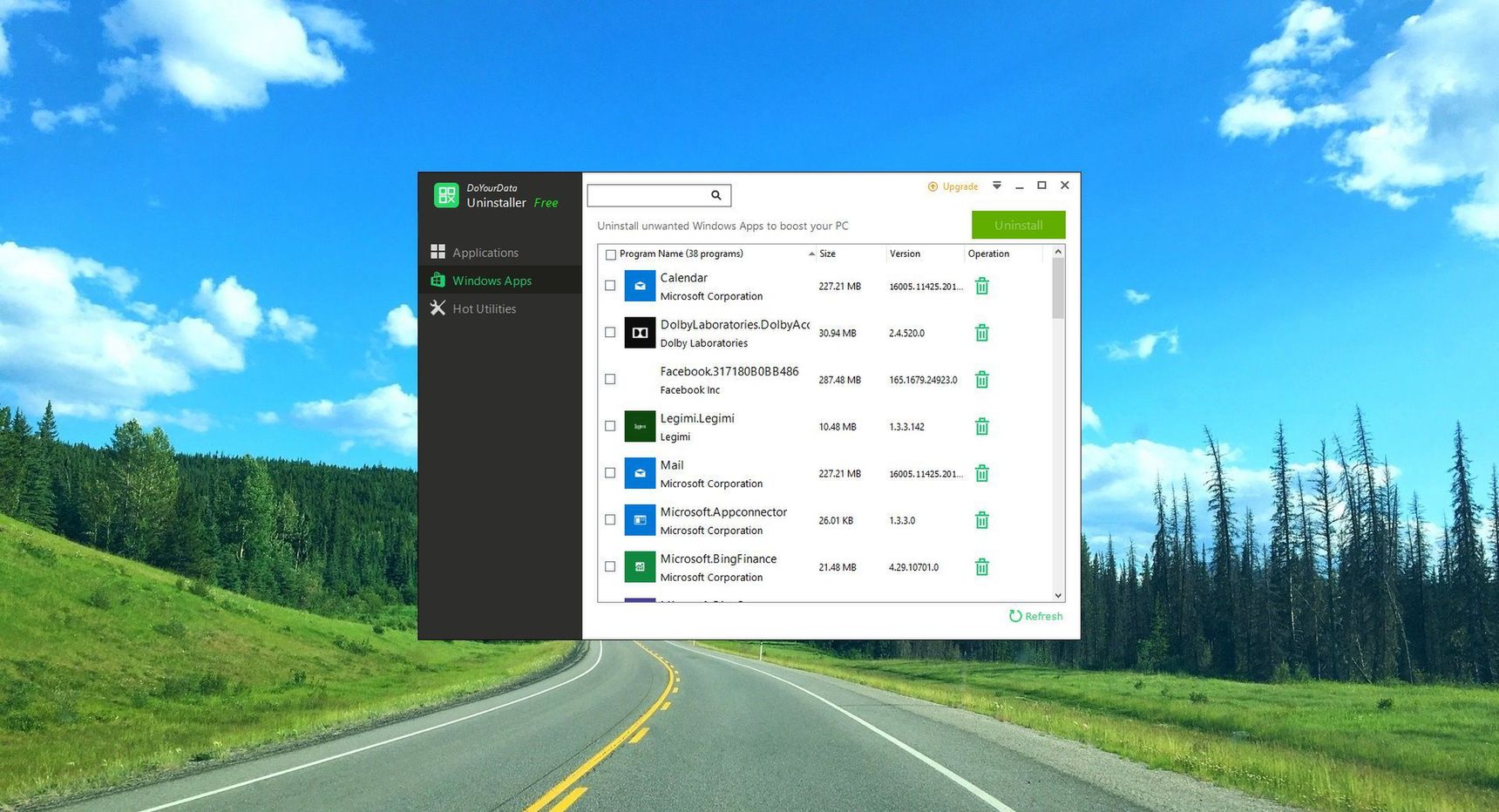Click the Legimi app icon
The image size is (1499, 812).
pos(640,427)
